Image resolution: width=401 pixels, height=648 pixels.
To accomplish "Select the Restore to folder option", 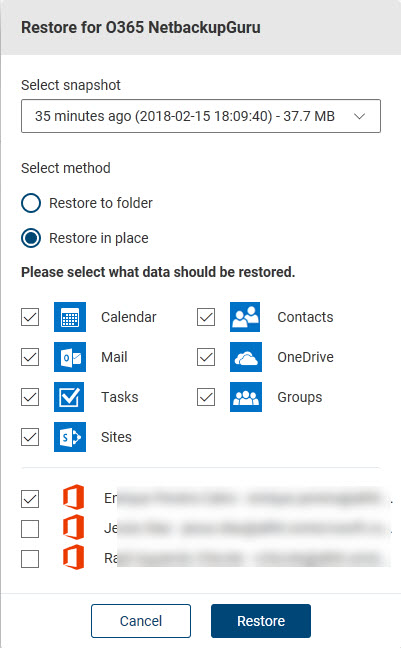I will pyautogui.click(x=31, y=203).
